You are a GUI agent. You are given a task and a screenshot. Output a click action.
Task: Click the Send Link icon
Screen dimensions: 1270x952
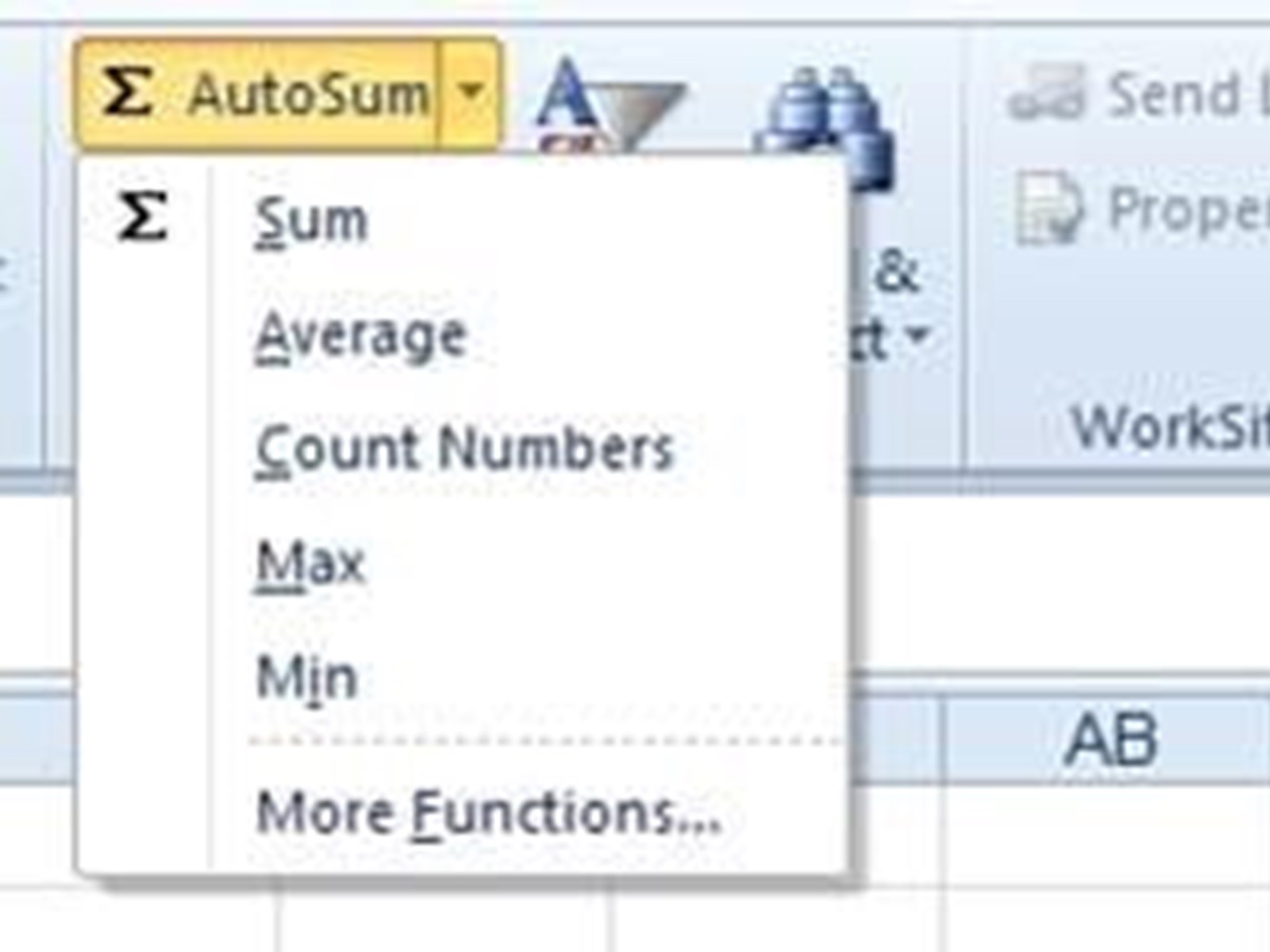coord(1046,94)
